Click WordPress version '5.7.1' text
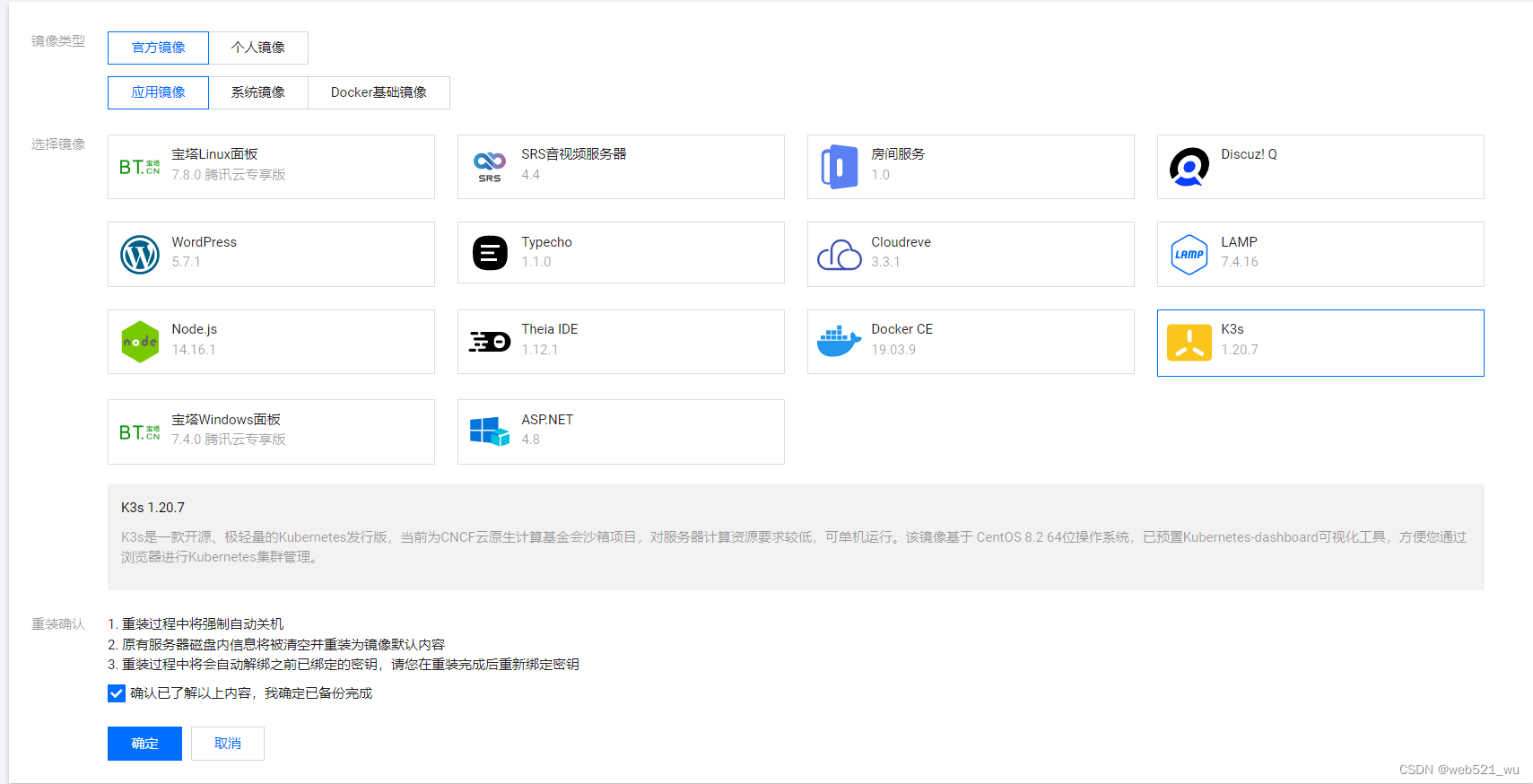This screenshot has height=784, width=1533. [x=186, y=262]
